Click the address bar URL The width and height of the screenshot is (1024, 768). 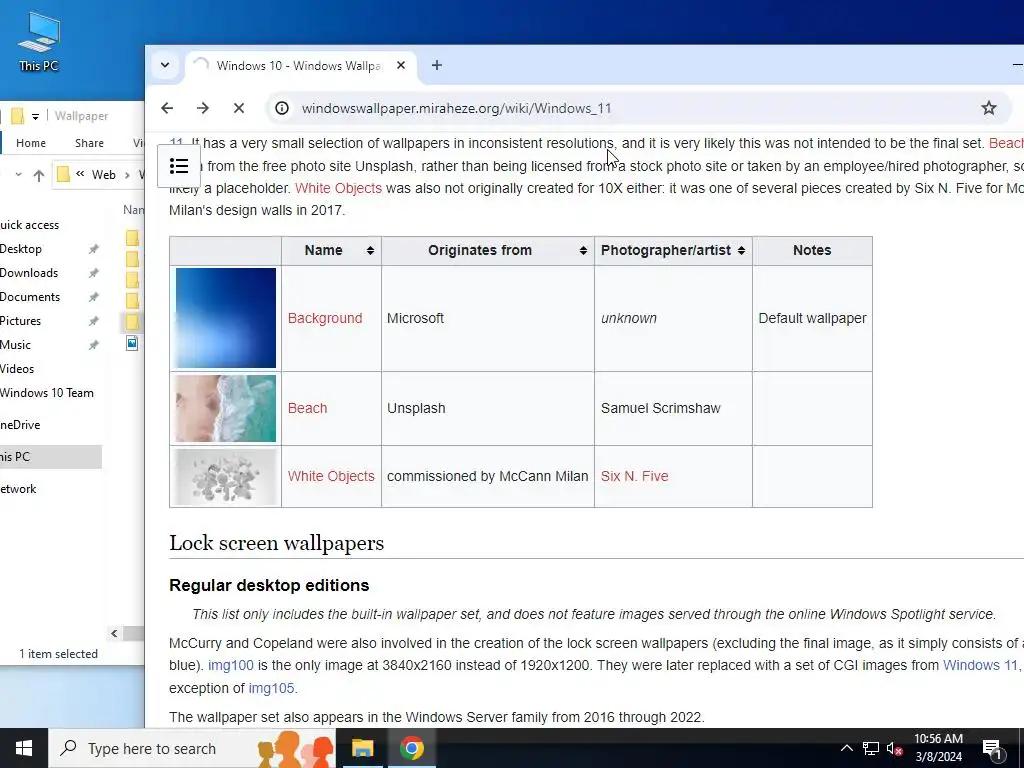tap(456, 108)
